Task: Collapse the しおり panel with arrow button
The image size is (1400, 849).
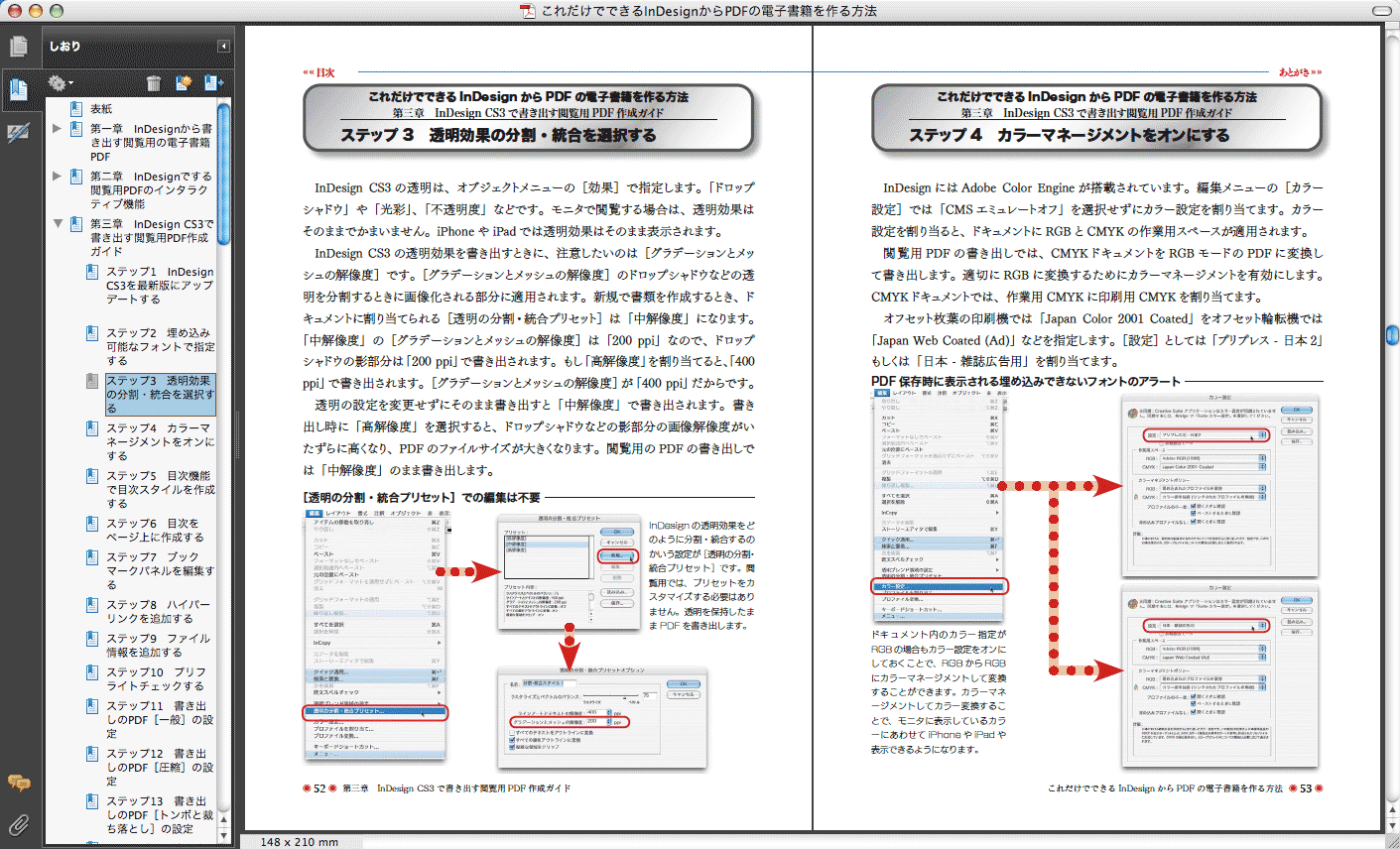Action: 223,47
